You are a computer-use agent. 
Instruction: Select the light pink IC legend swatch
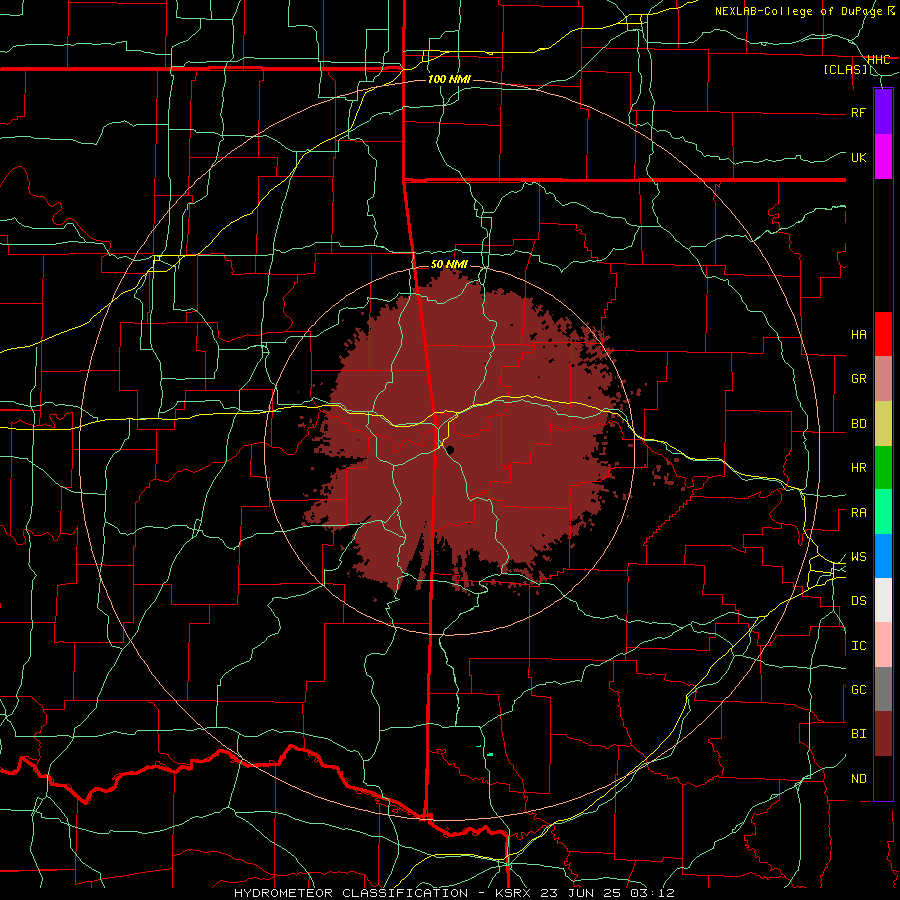(883, 645)
